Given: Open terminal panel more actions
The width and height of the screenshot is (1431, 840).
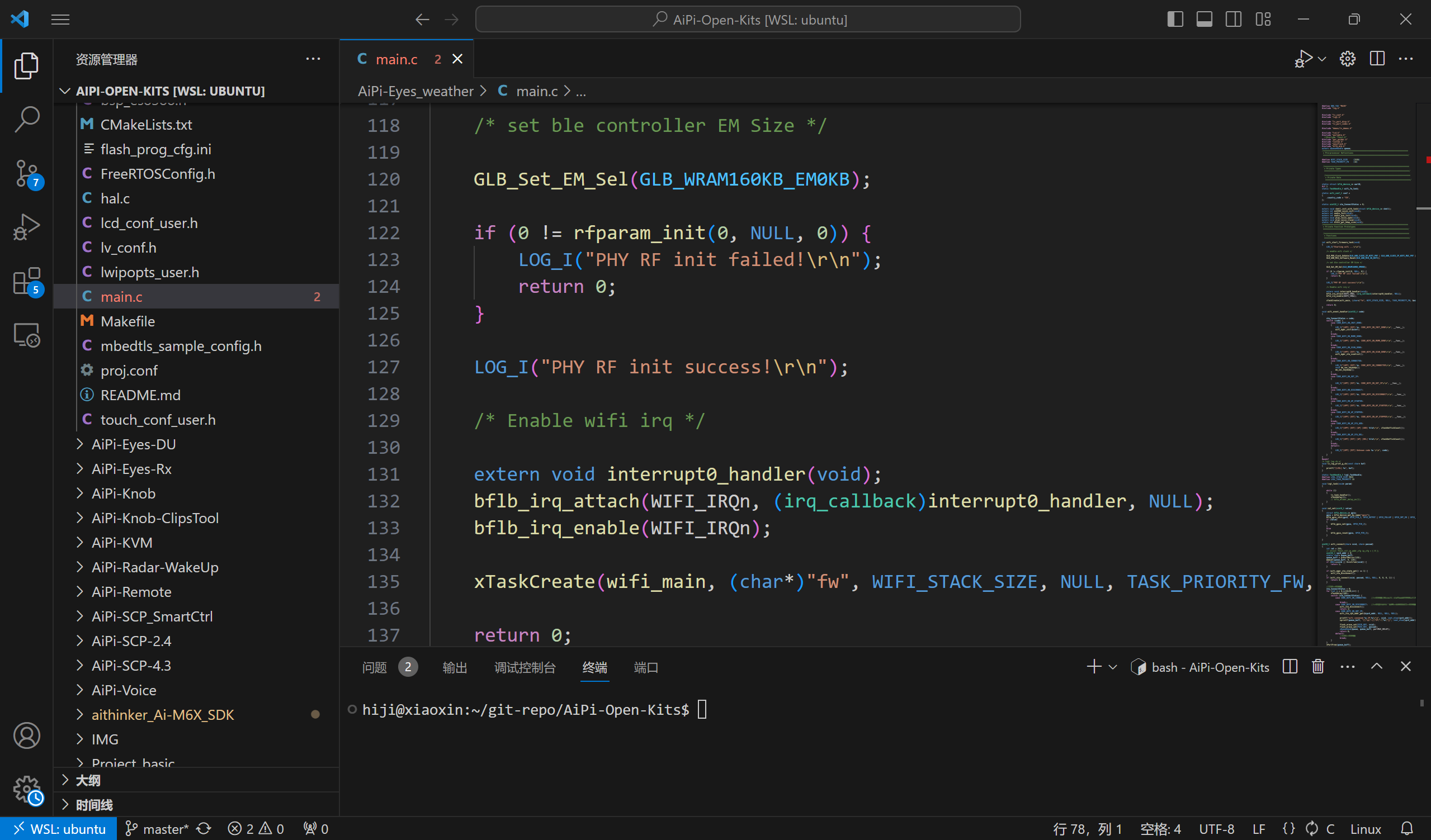Looking at the screenshot, I should tap(1348, 667).
